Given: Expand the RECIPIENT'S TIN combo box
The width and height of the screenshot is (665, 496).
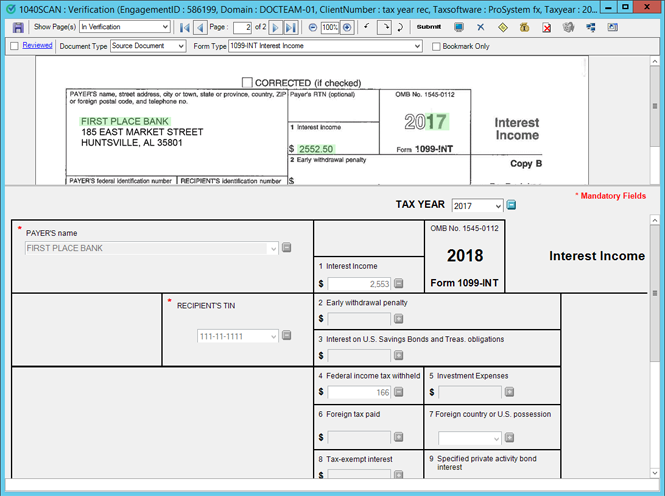Looking at the screenshot, I should [274, 337].
